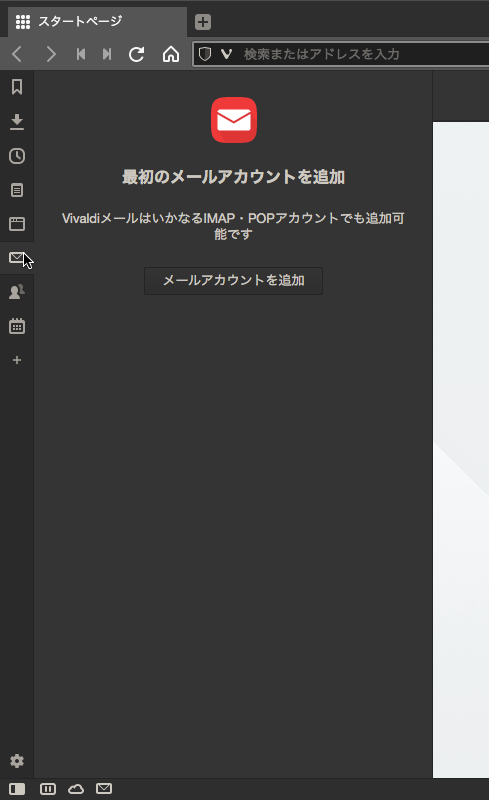Open a new tab with plus button

click(203, 22)
